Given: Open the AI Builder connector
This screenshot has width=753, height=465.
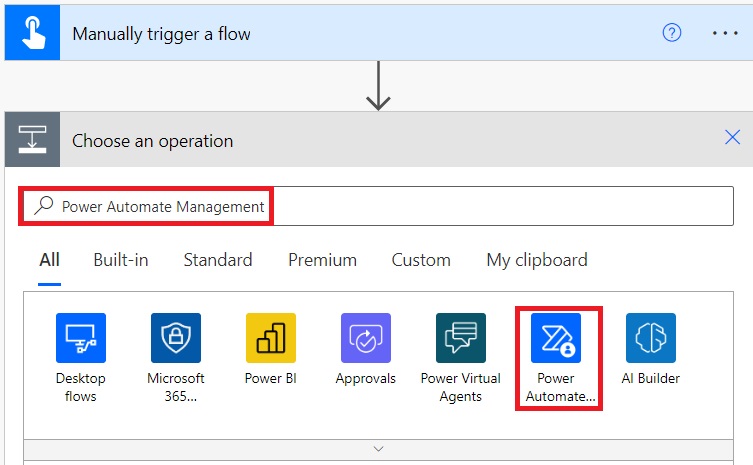Looking at the screenshot, I should click(651, 338).
